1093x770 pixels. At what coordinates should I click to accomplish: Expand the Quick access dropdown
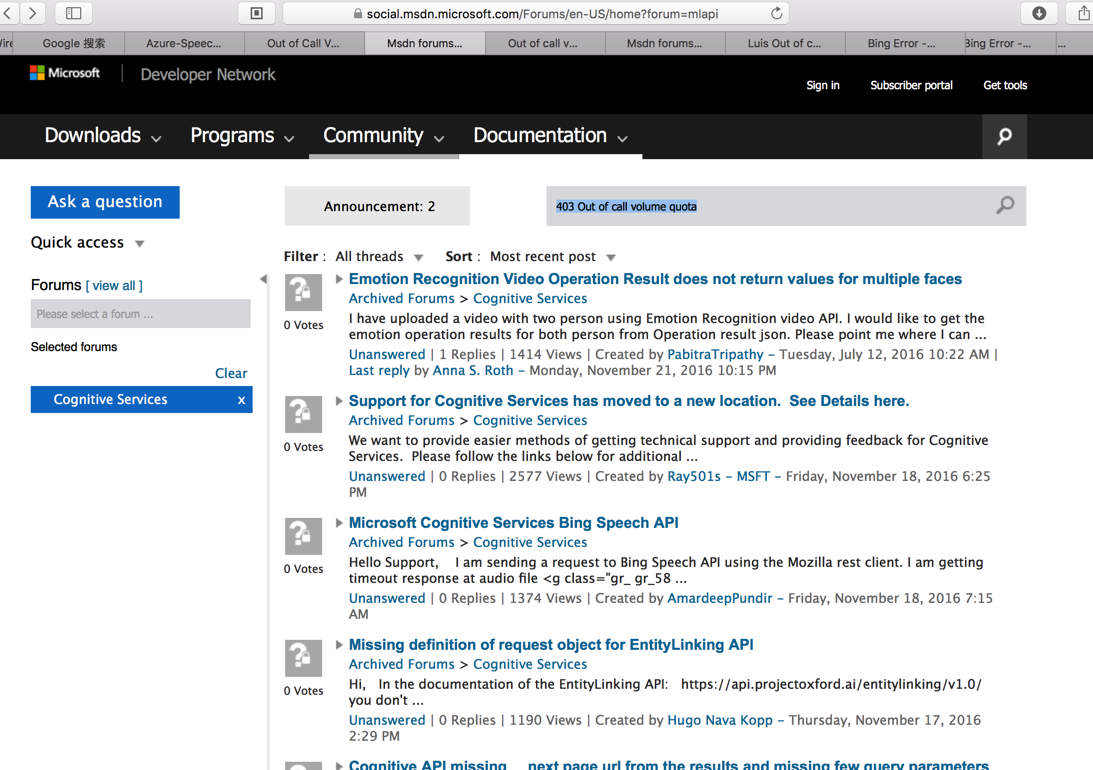[88, 242]
